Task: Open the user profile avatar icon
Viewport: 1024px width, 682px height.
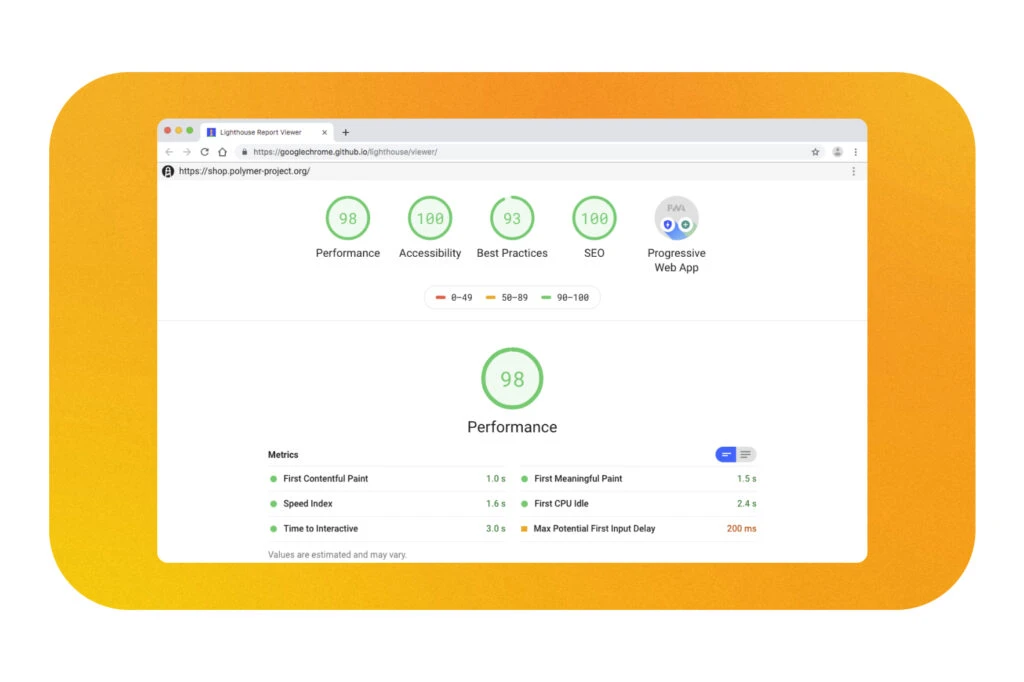Action: pyautogui.click(x=837, y=152)
